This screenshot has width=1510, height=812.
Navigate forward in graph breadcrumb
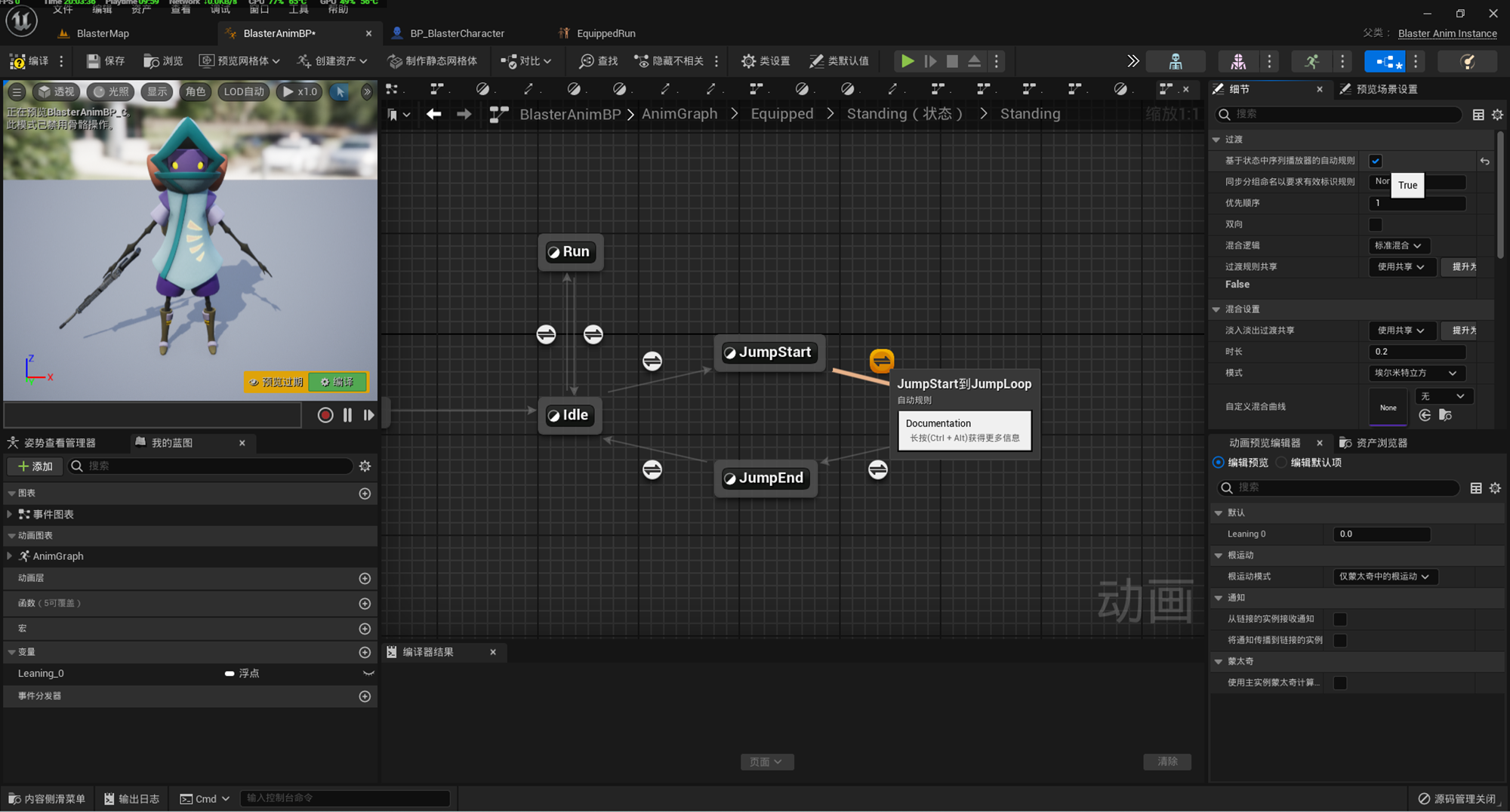coord(464,114)
